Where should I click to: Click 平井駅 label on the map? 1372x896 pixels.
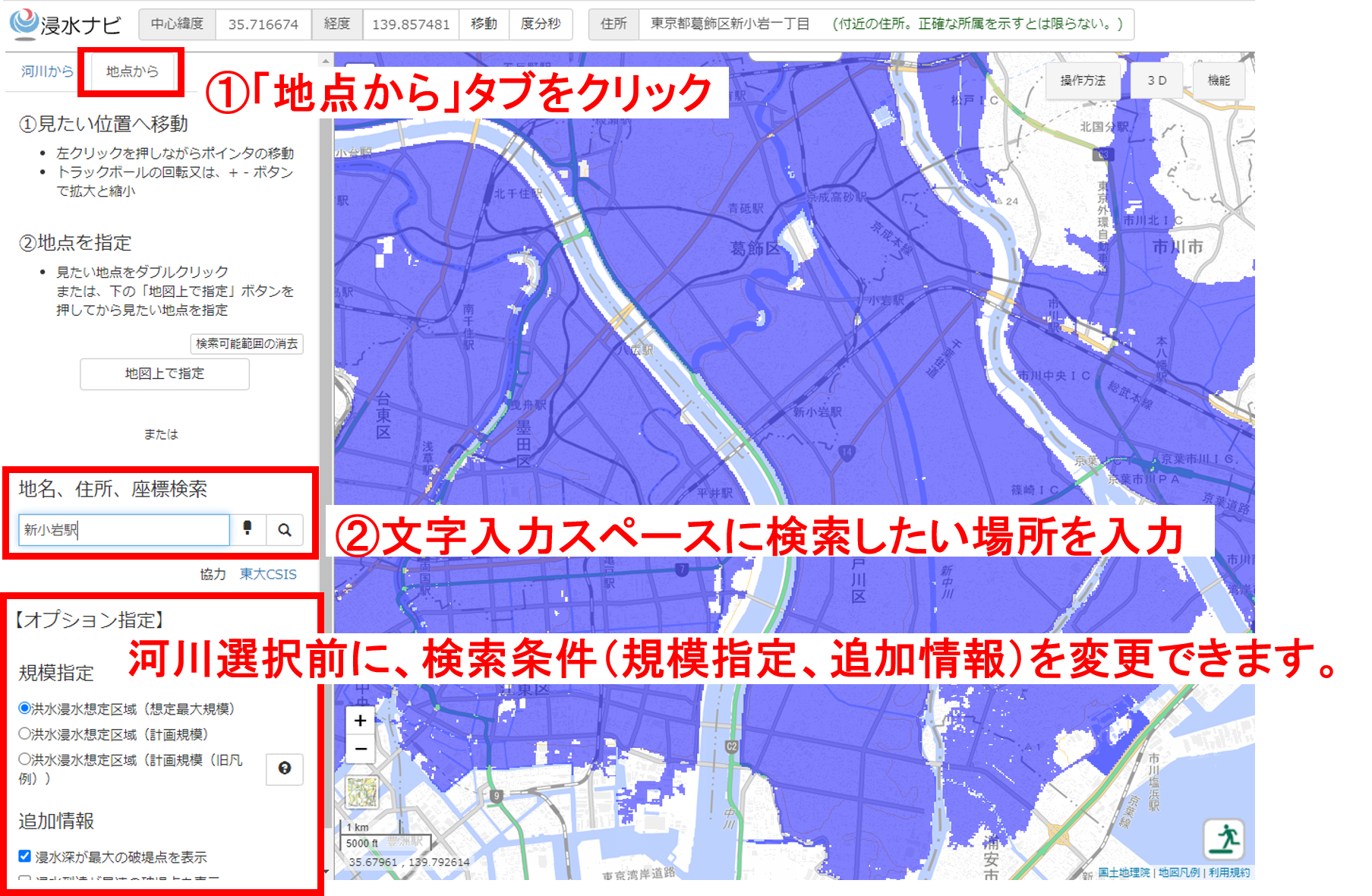[x=715, y=493]
